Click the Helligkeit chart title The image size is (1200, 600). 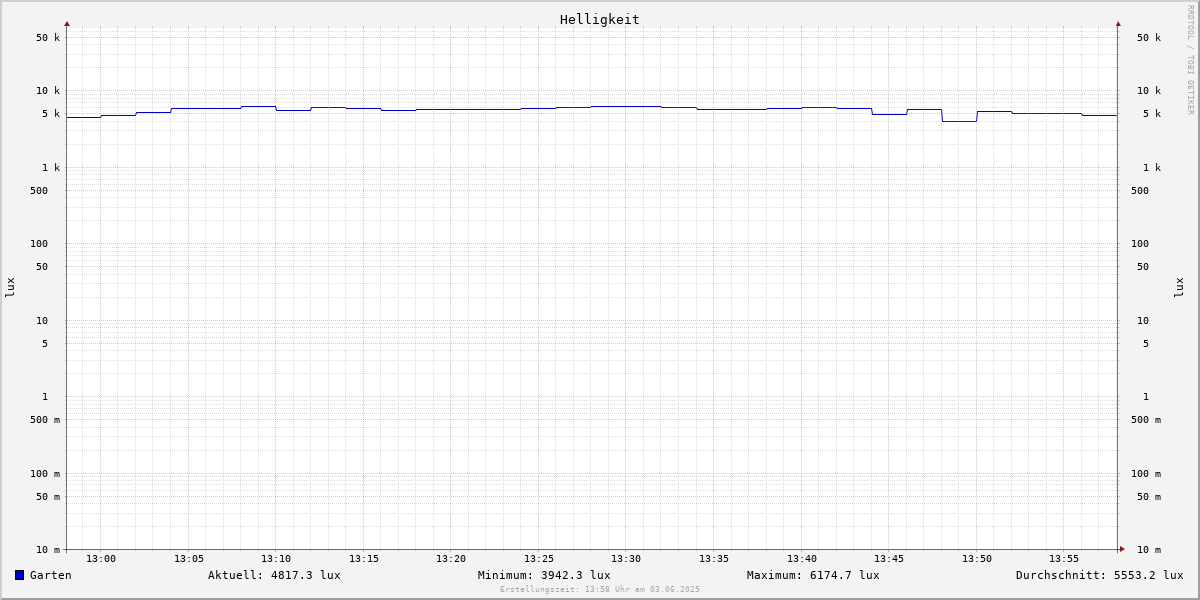tap(600, 19)
